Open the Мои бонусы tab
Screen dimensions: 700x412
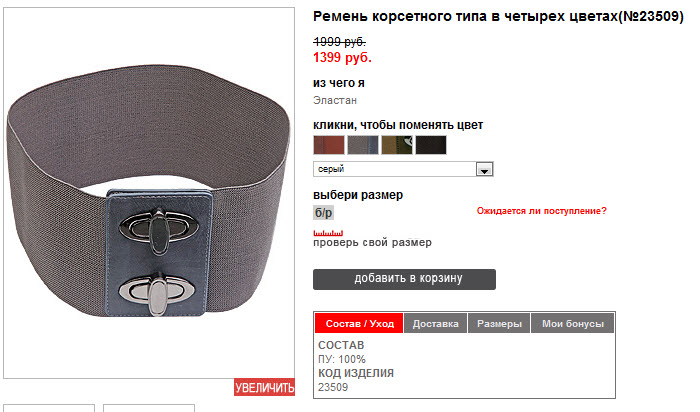click(573, 323)
